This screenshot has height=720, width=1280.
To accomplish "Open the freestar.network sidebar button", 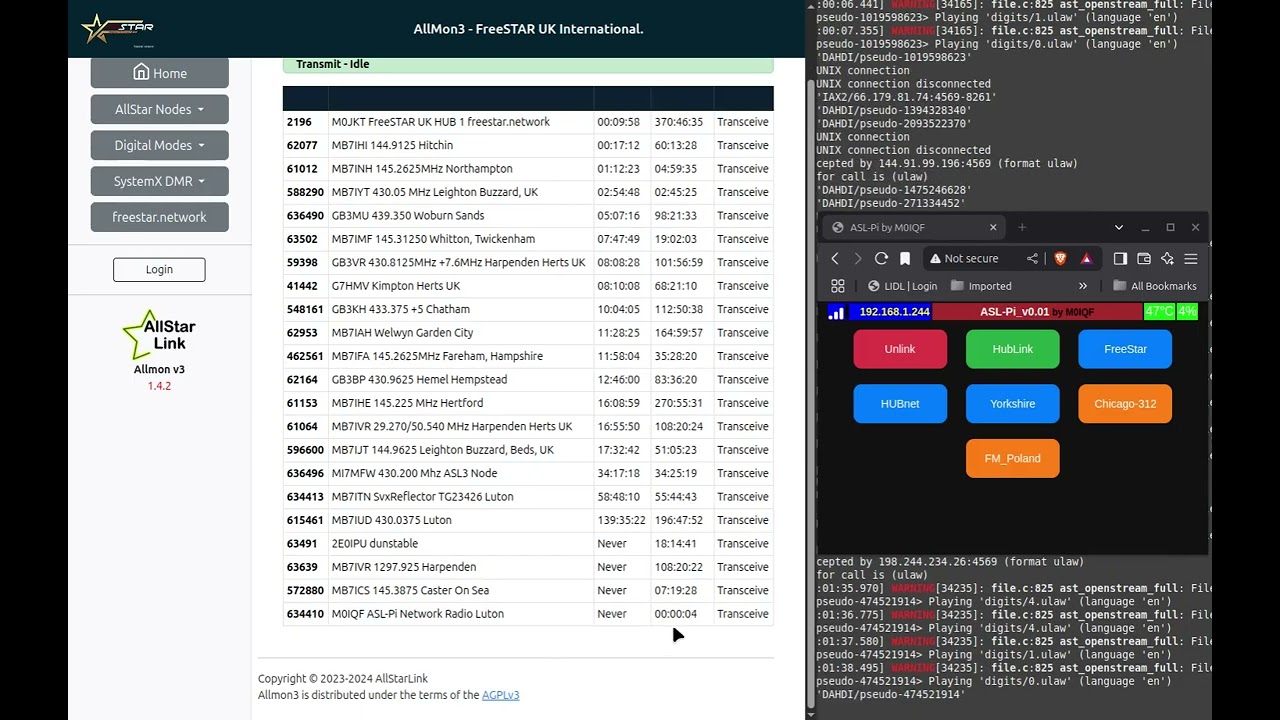I will pos(159,217).
